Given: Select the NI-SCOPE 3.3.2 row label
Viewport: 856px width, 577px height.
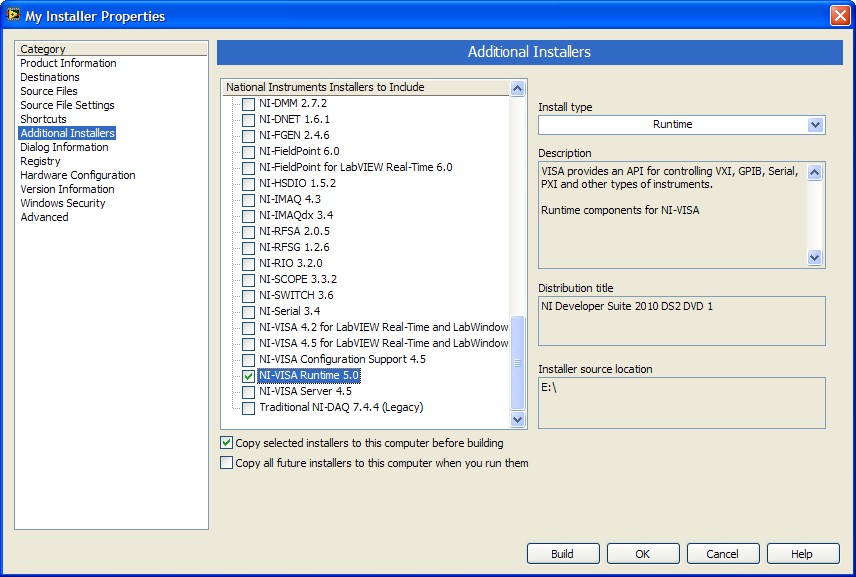Looking at the screenshot, I should [x=298, y=279].
